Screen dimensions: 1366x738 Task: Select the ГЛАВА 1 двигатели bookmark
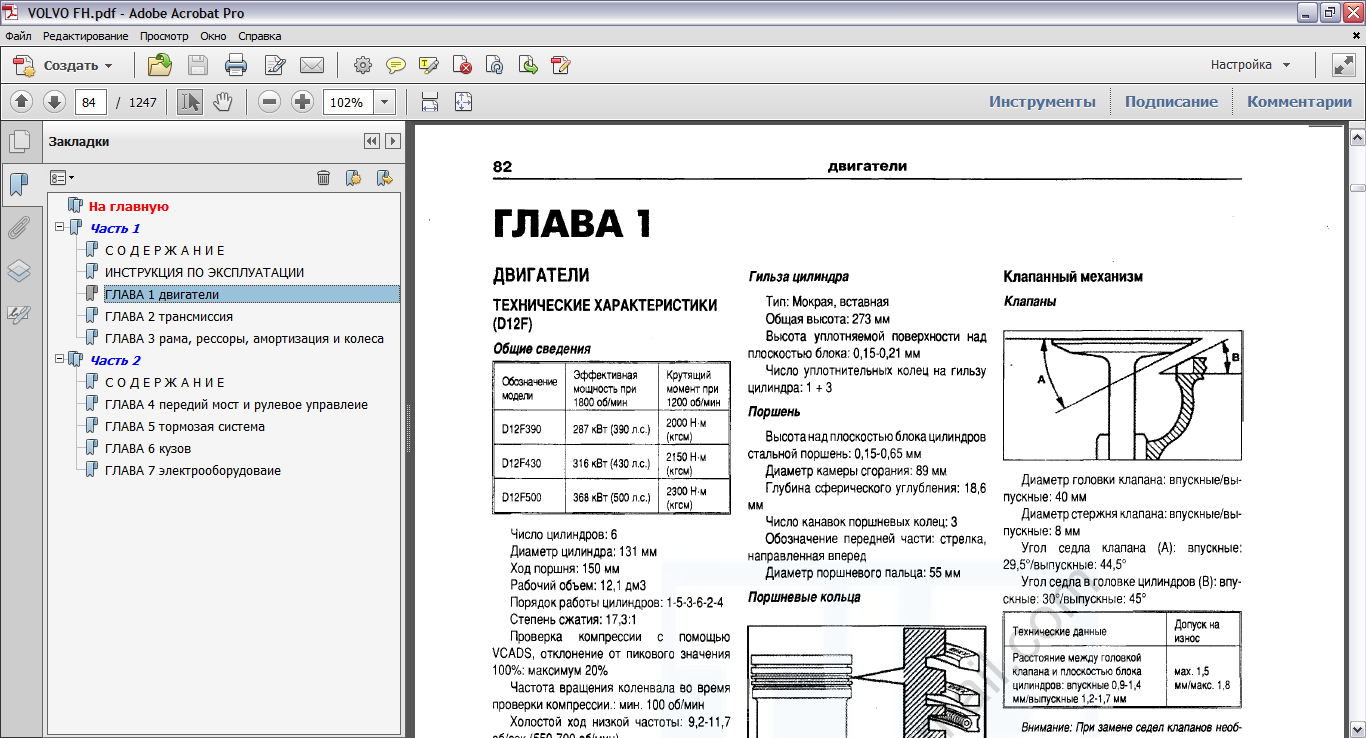coord(162,294)
